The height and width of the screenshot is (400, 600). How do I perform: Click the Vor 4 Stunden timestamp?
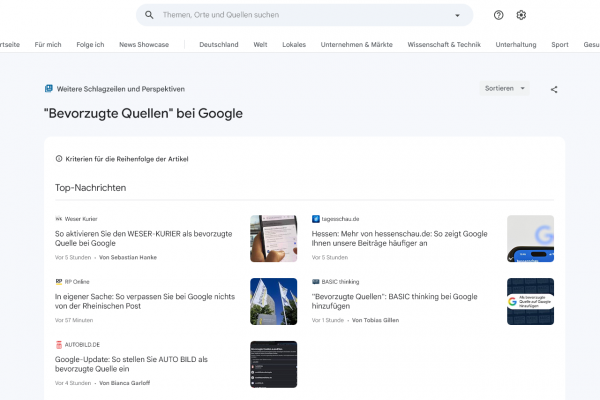(73, 383)
